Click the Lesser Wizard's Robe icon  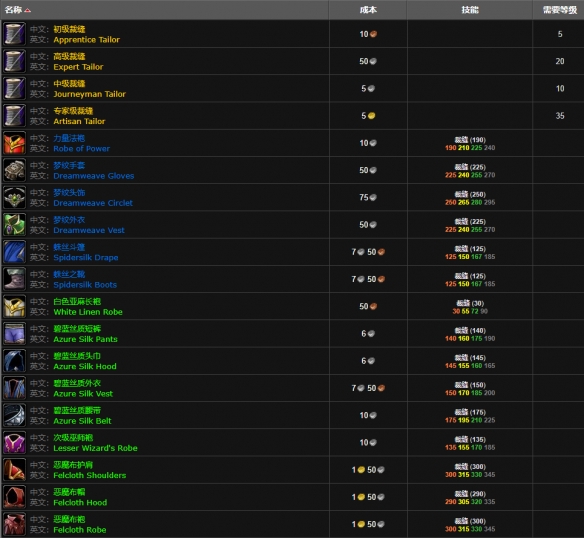(x=15, y=443)
